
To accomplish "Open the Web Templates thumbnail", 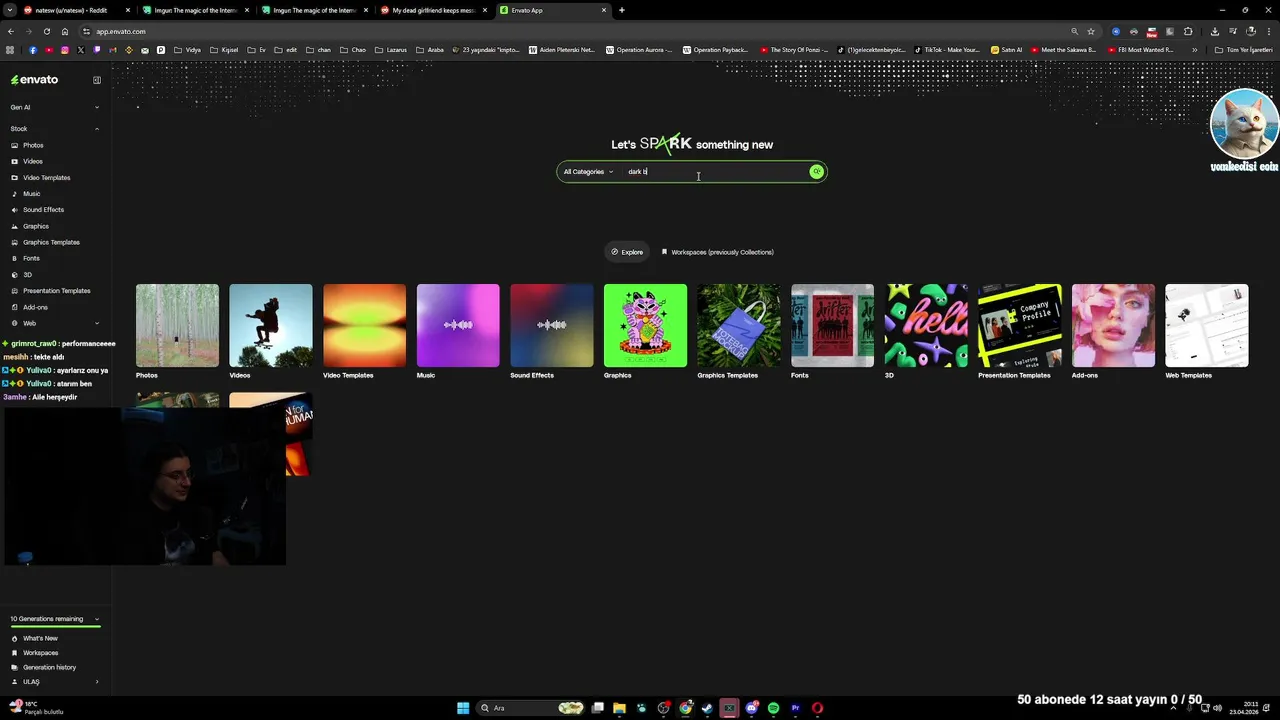I will click(1207, 325).
